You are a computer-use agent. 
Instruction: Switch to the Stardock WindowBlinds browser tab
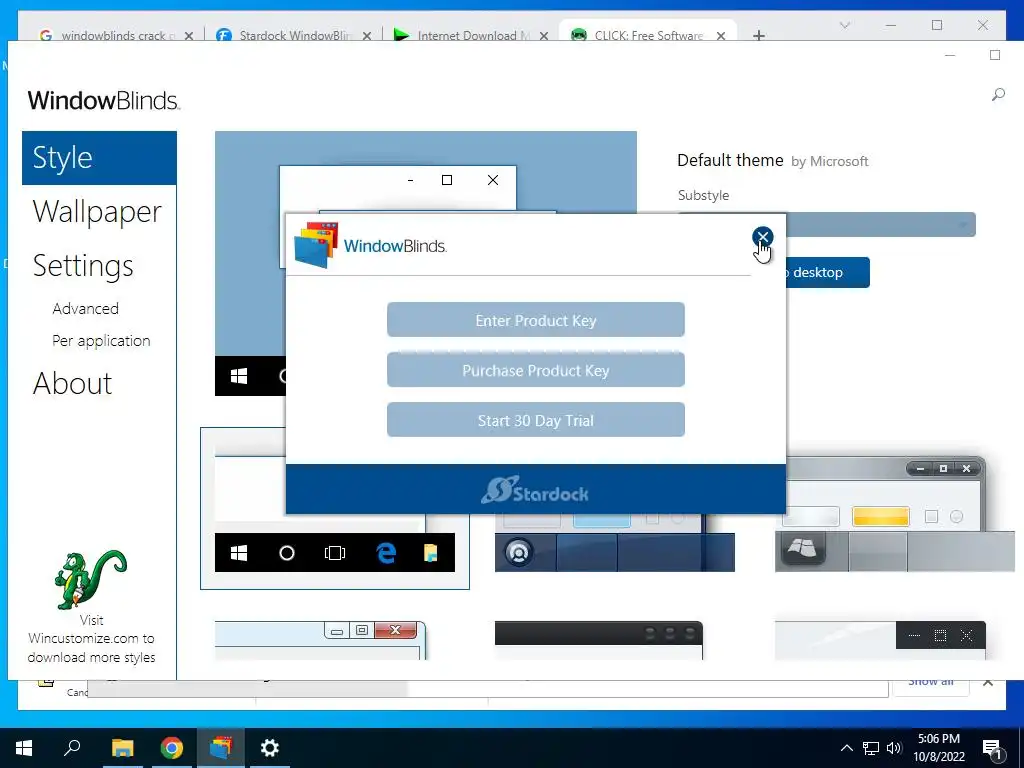coord(293,35)
